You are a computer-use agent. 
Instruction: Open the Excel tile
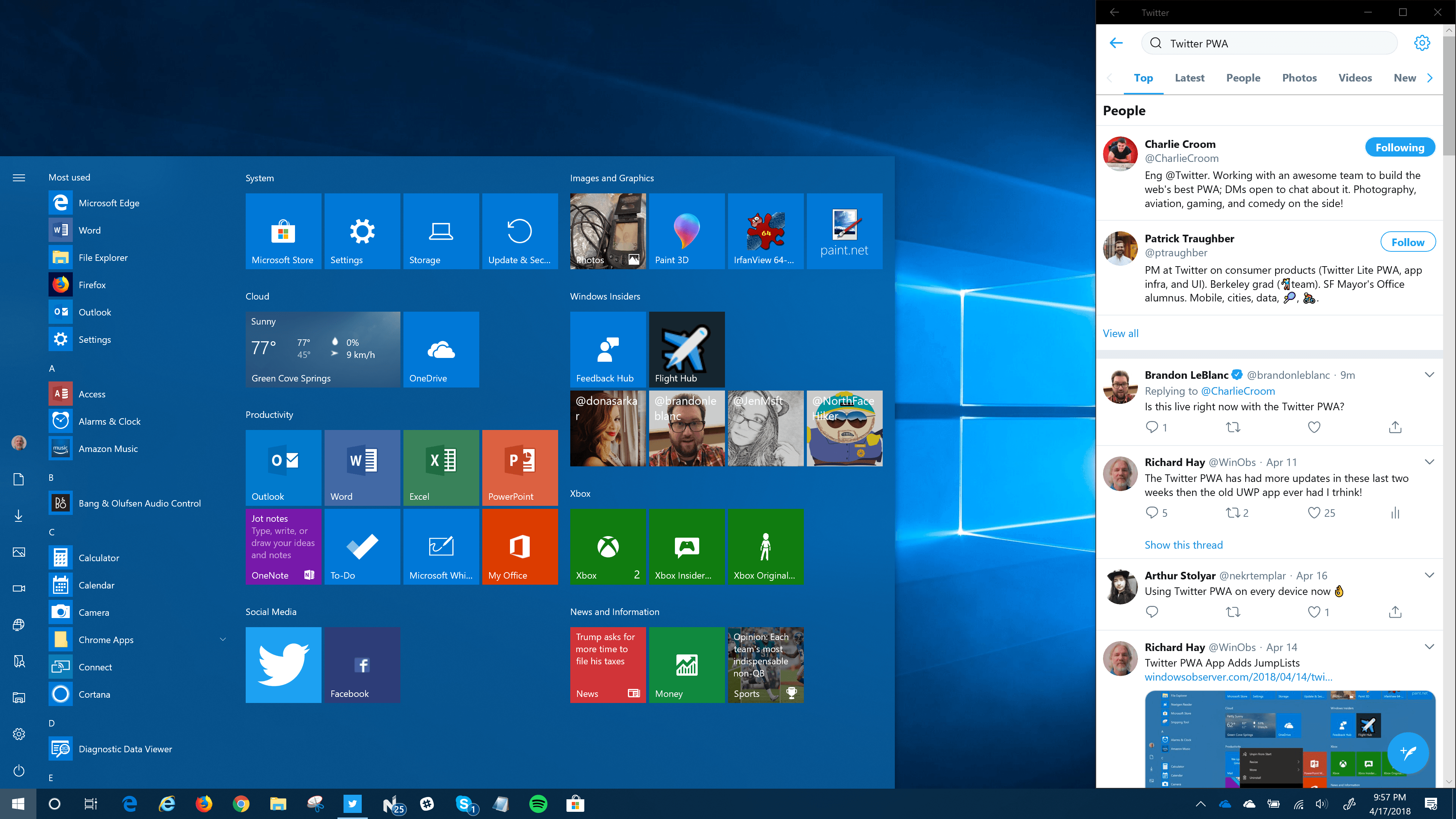coord(441,468)
